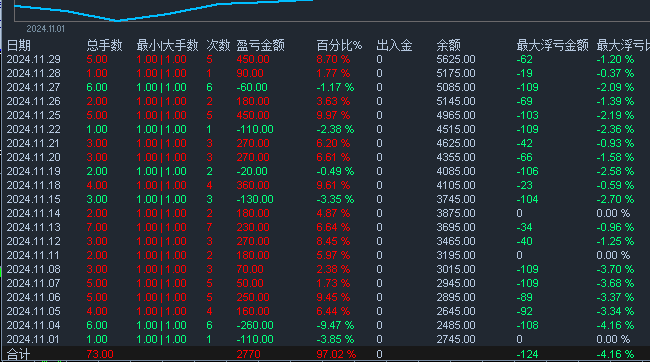Click balance value 4965.00
The height and width of the screenshot is (362, 650).
[x=456, y=116]
